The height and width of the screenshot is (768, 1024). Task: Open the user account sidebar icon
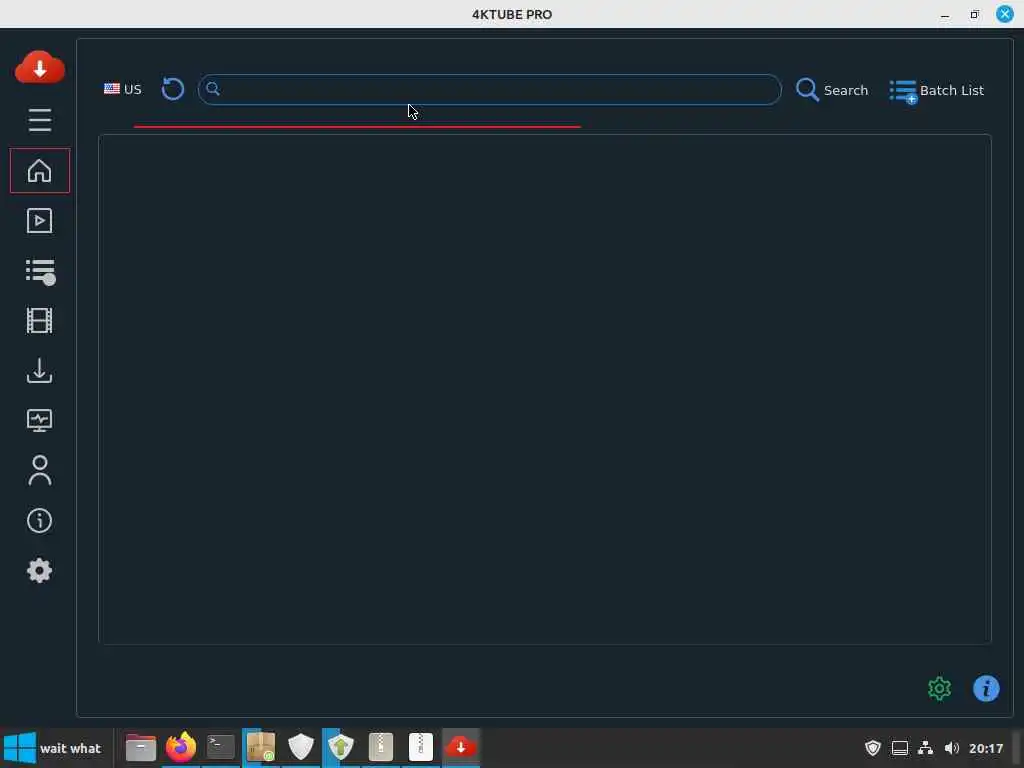[x=40, y=470]
